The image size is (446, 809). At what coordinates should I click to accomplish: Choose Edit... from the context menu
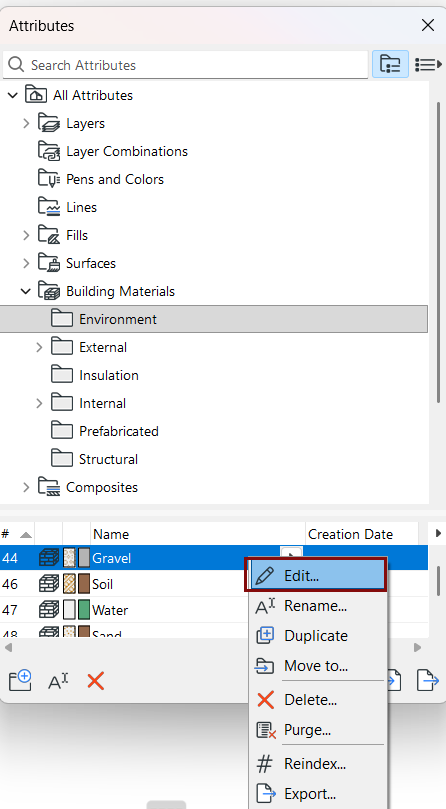[x=317, y=575]
